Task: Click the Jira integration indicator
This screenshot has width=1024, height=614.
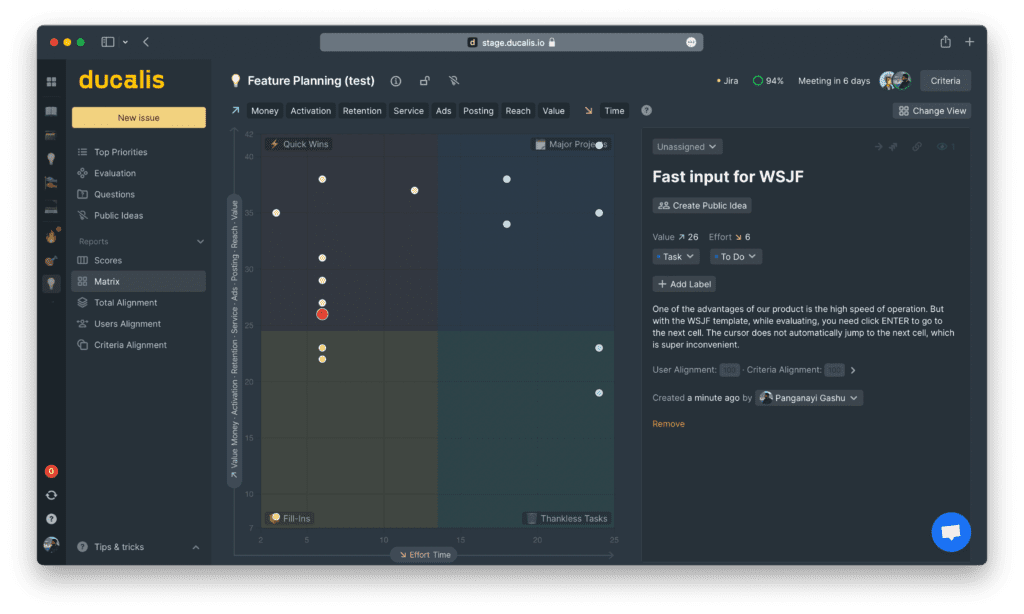Action: coord(728,81)
